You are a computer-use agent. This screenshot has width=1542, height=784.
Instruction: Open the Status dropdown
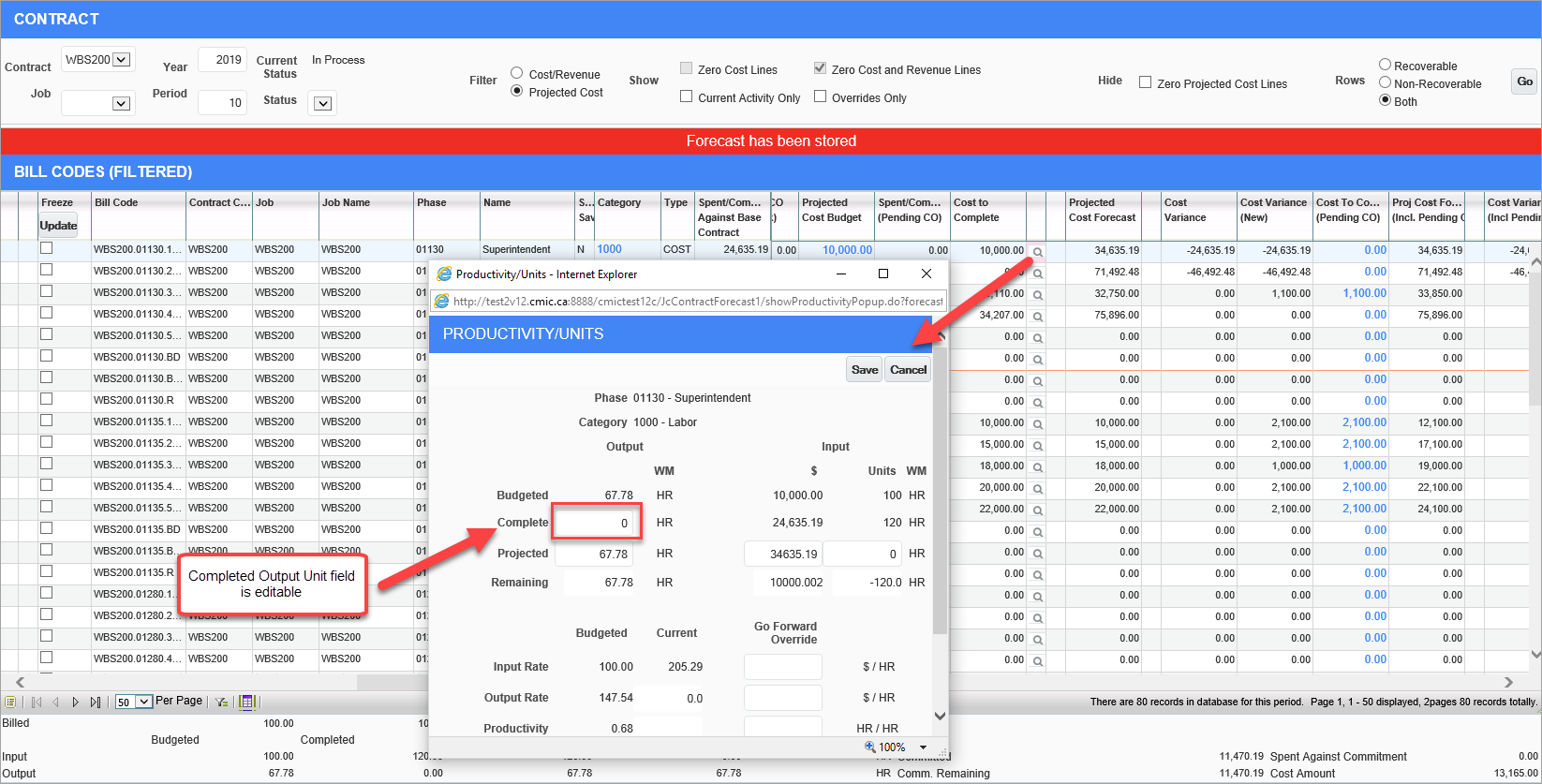pos(322,103)
